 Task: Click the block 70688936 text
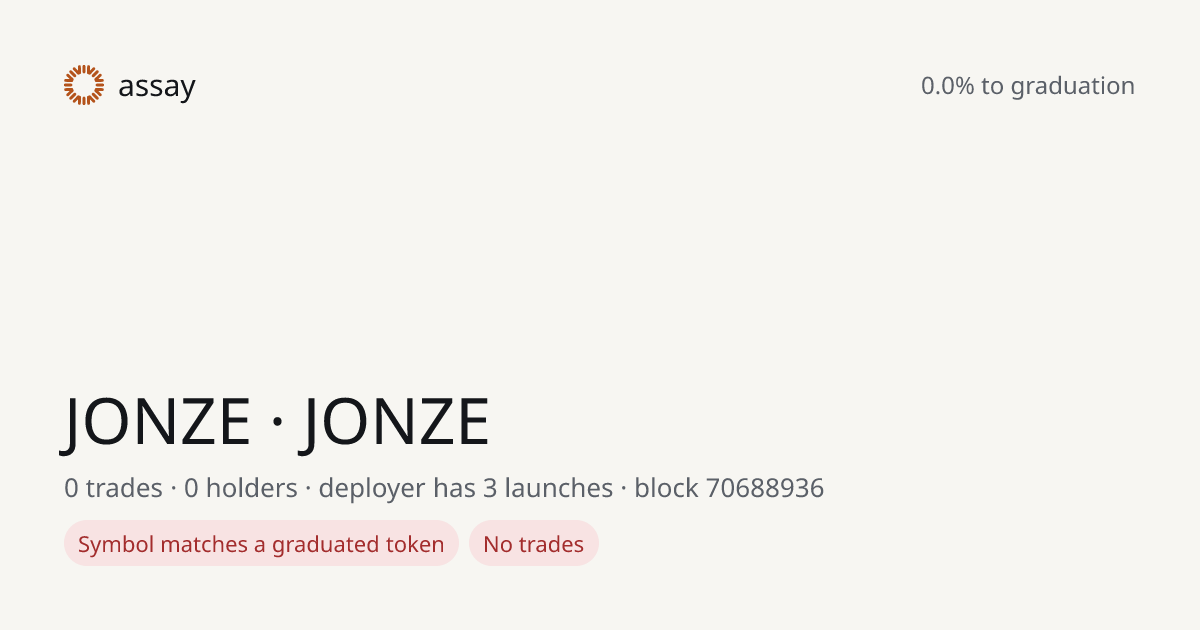[x=729, y=488]
